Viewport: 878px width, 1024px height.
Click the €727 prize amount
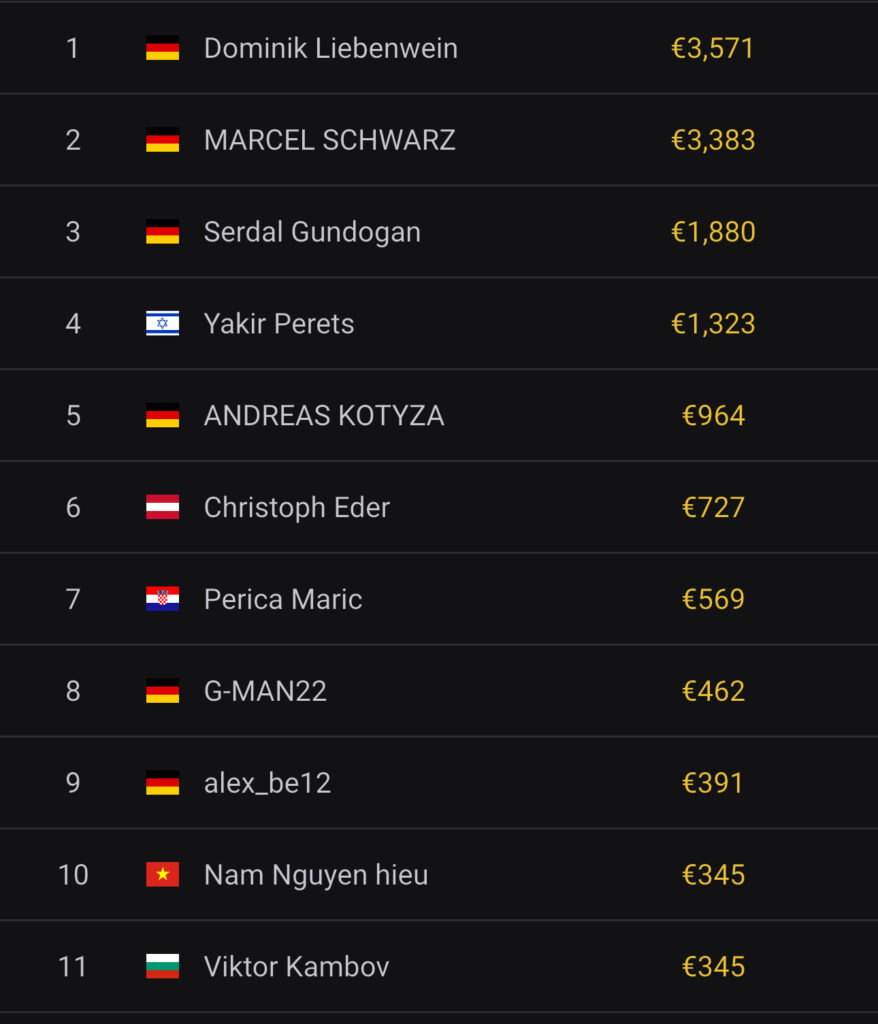pyautogui.click(x=712, y=508)
